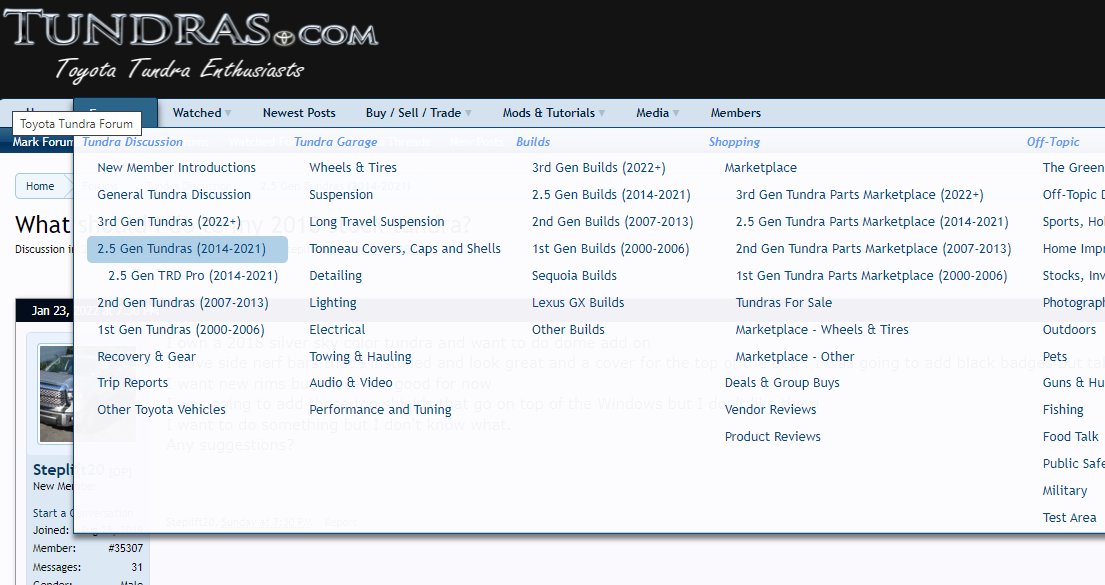The height and width of the screenshot is (585, 1105).
Task: Open 1st Gen Tundra Parts Marketplace (2000-2006)
Action: 871,276
